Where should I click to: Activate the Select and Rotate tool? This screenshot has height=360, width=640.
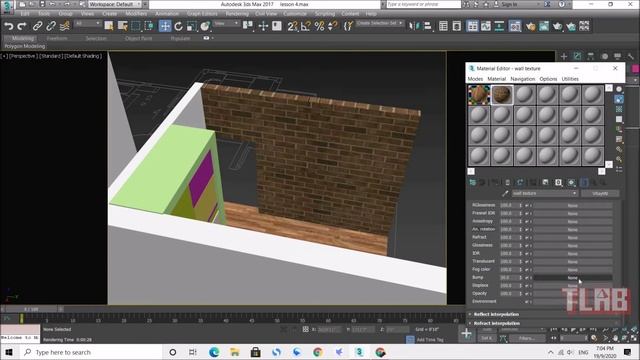click(178, 26)
